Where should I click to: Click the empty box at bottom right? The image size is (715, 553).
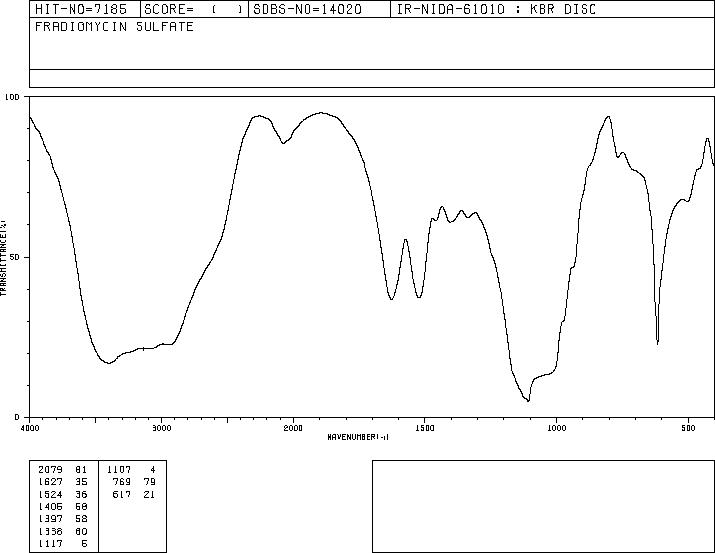pyautogui.click(x=543, y=506)
